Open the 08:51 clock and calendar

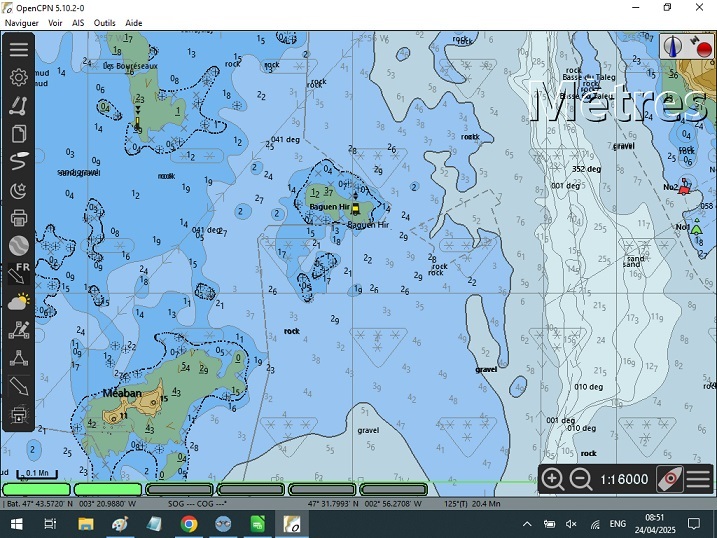click(x=654, y=524)
